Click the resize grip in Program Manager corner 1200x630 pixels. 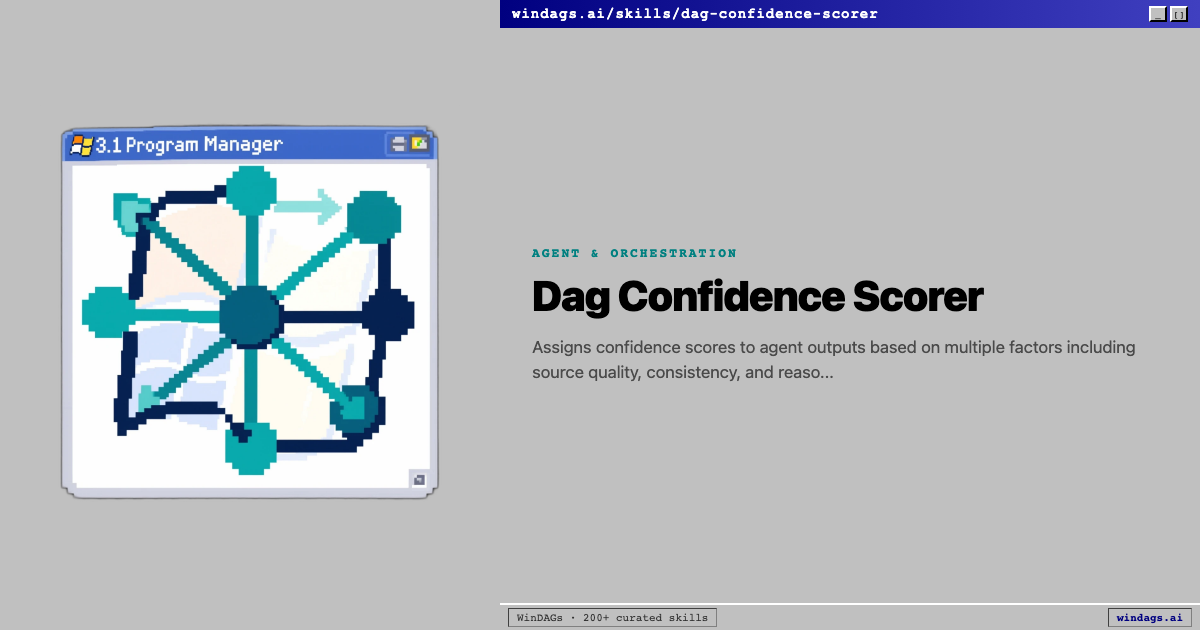[418, 480]
